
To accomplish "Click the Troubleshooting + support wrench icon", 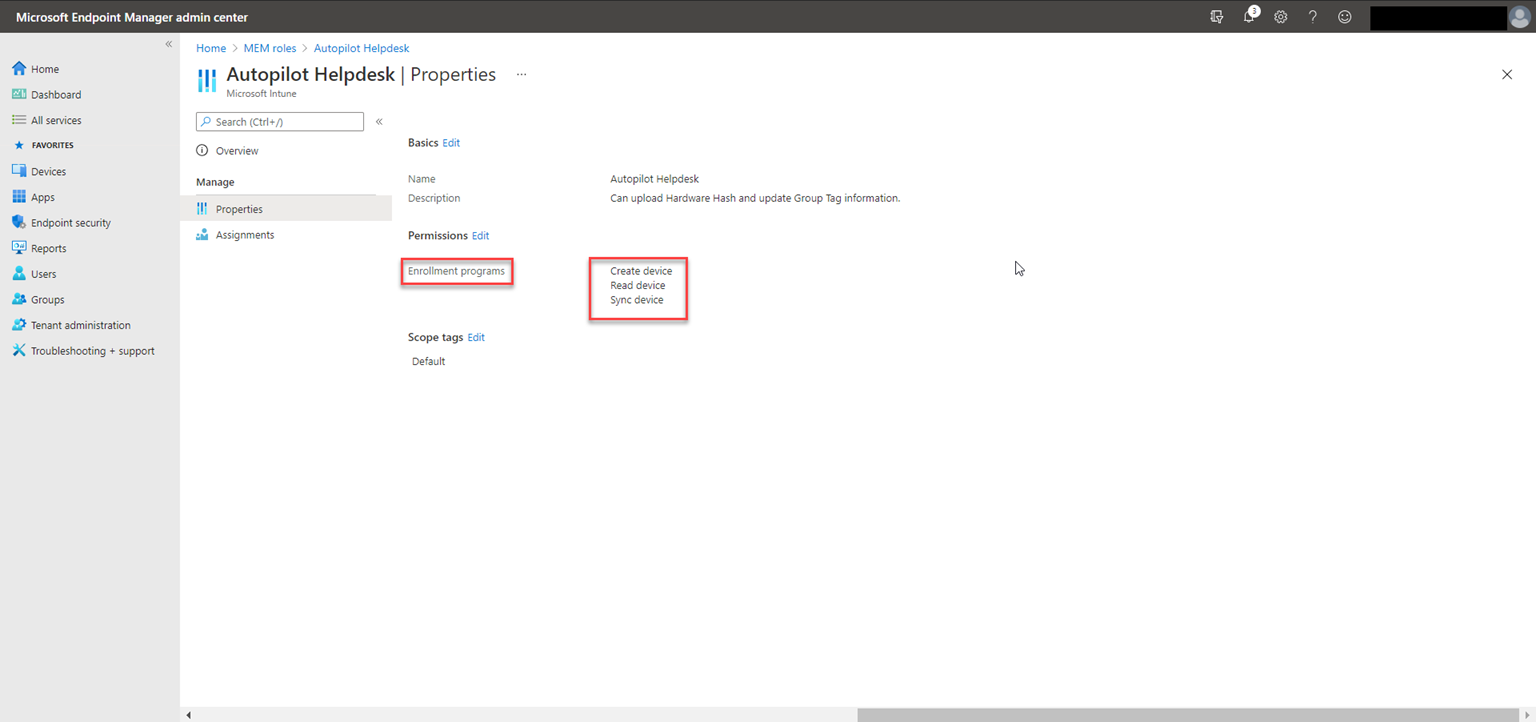I will (x=19, y=350).
